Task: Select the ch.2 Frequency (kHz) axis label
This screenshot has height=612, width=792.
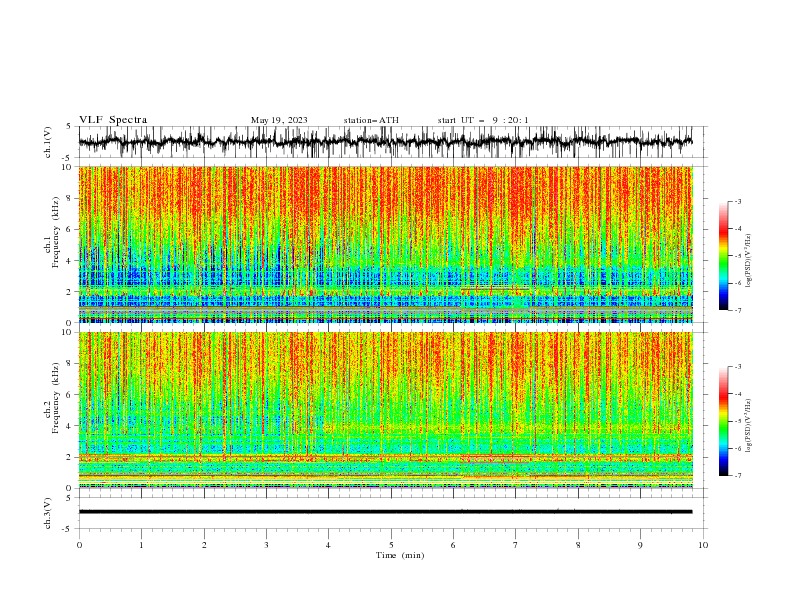Action: (x=53, y=398)
